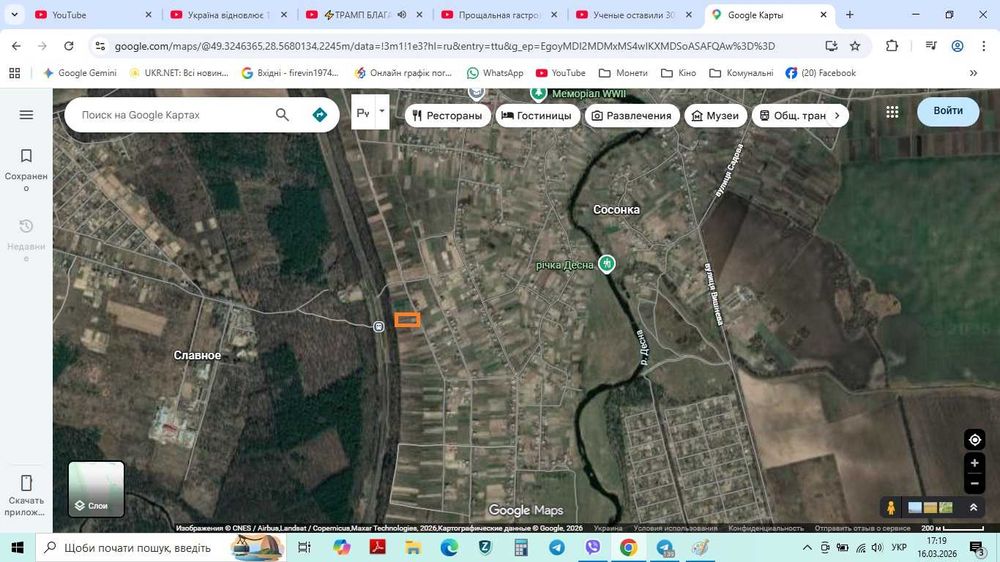
Task: Show hidden bookmarks with double chevron
Action: [974, 73]
